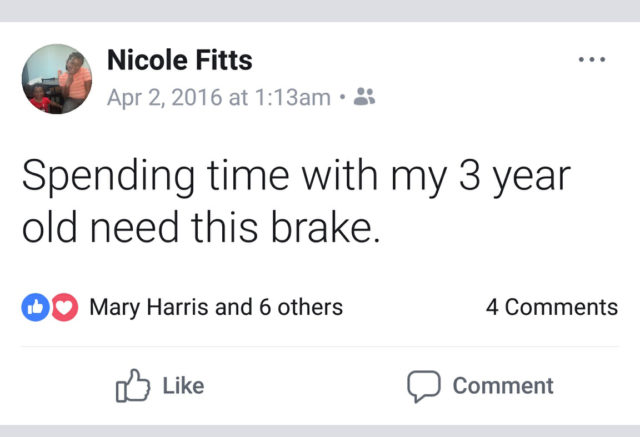This screenshot has width=640, height=437.
Task: View the 4 Comments on this post
Action: (552, 307)
